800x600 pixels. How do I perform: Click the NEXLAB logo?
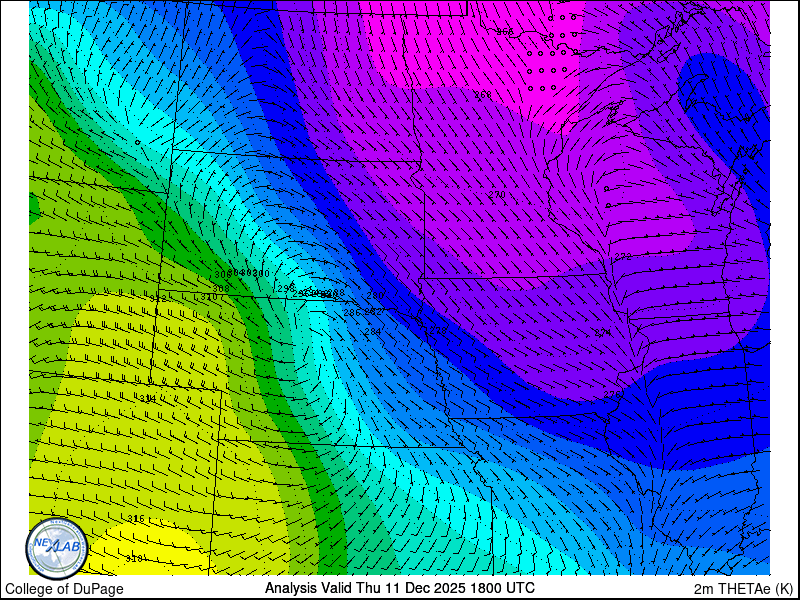57,548
